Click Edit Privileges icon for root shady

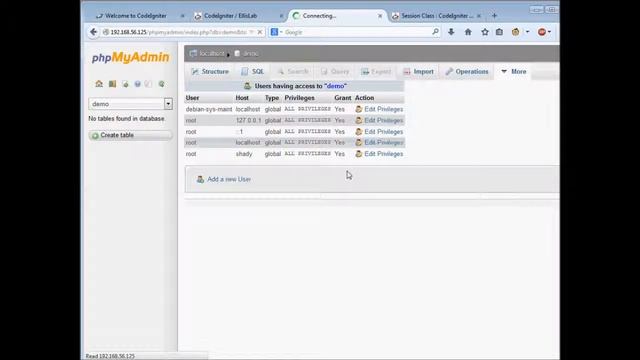click(x=359, y=154)
